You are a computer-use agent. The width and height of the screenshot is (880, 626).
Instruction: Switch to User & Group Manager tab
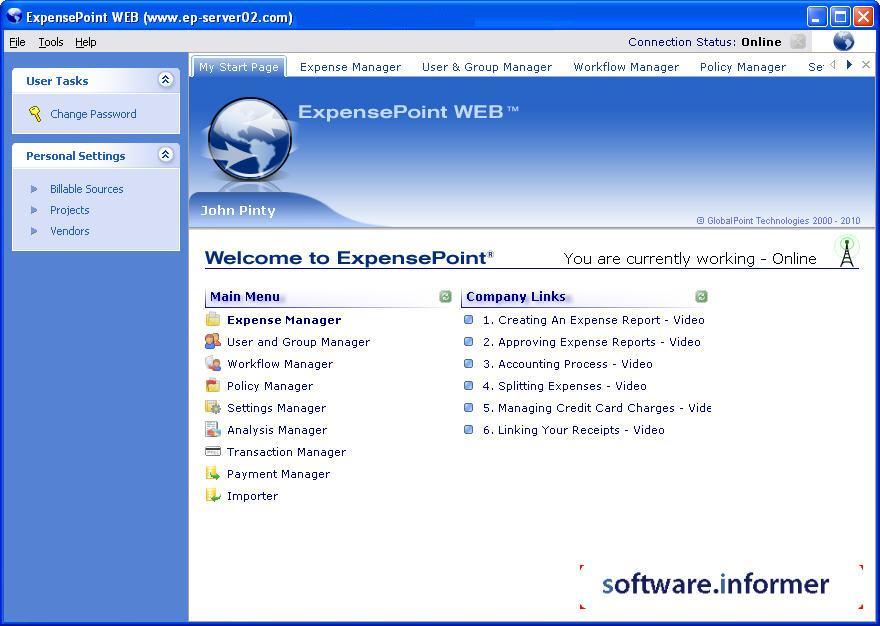tap(487, 67)
